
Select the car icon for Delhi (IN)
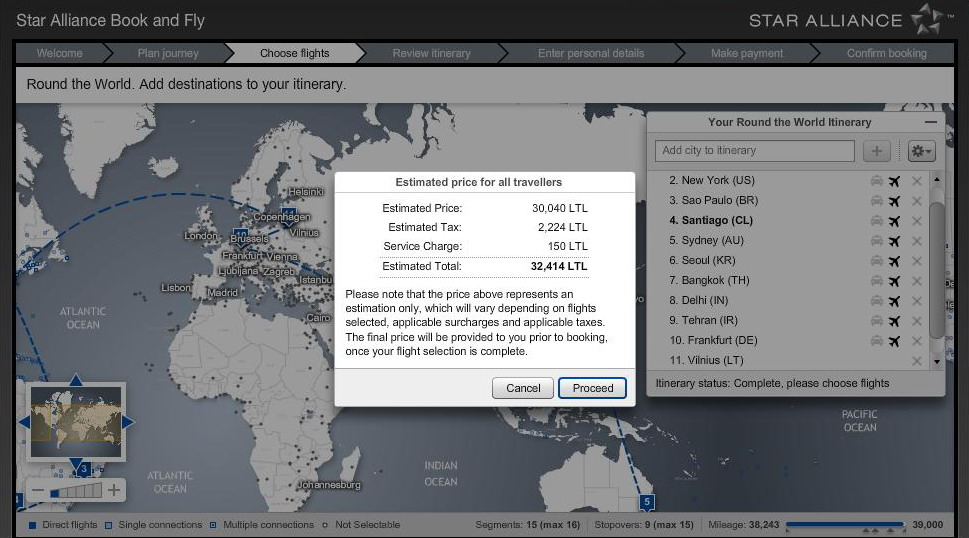[x=876, y=301]
